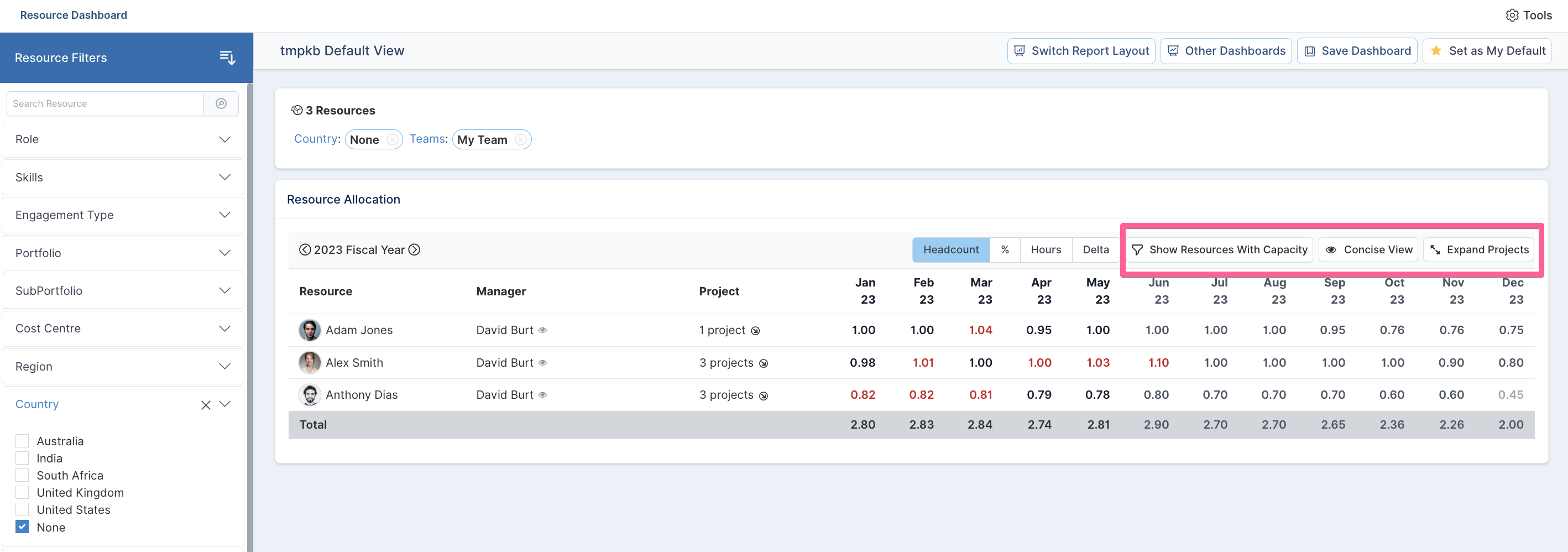Screen dimensions: 1568x552
Task: Click the Search Resource input field
Action: tap(104, 103)
